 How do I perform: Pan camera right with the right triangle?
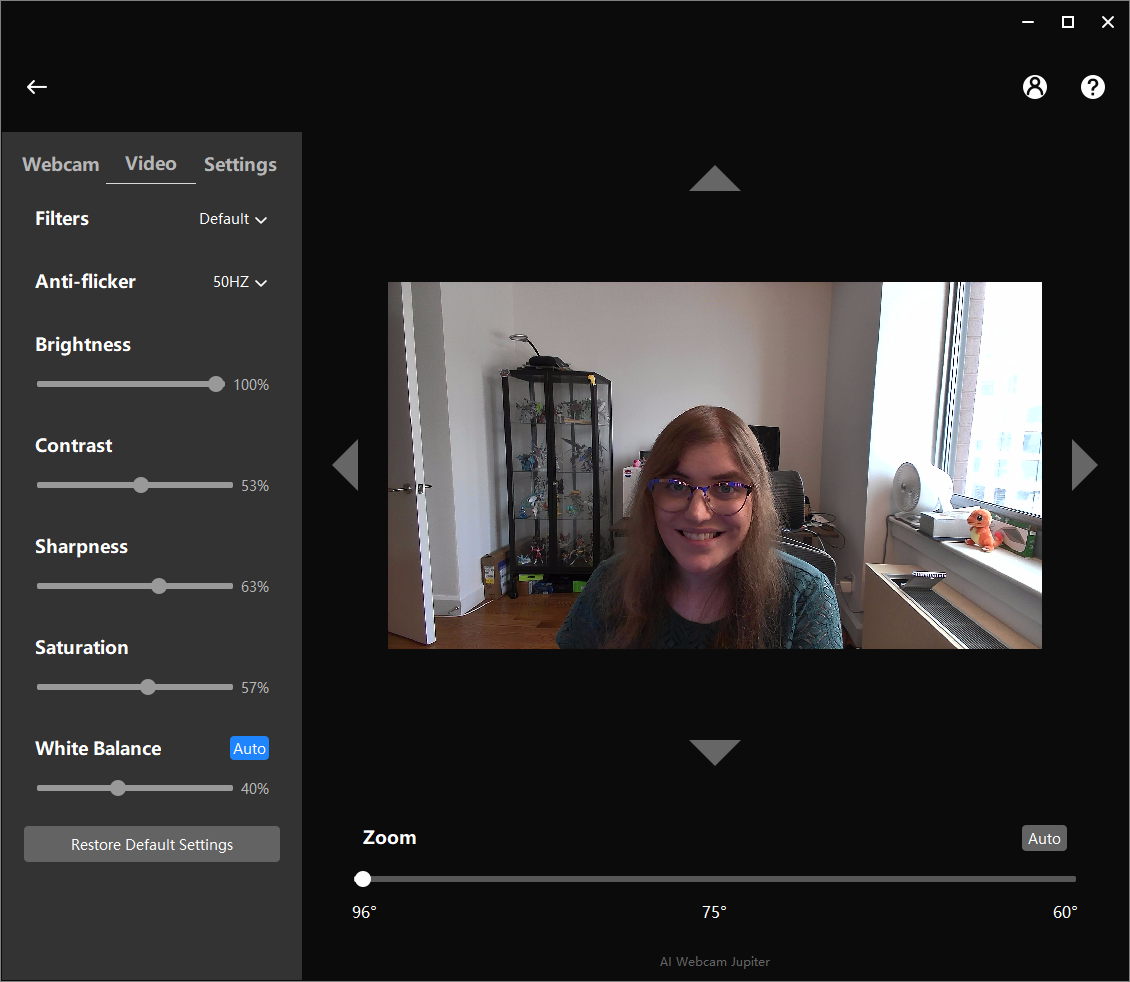pyautogui.click(x=1084, y=465)
